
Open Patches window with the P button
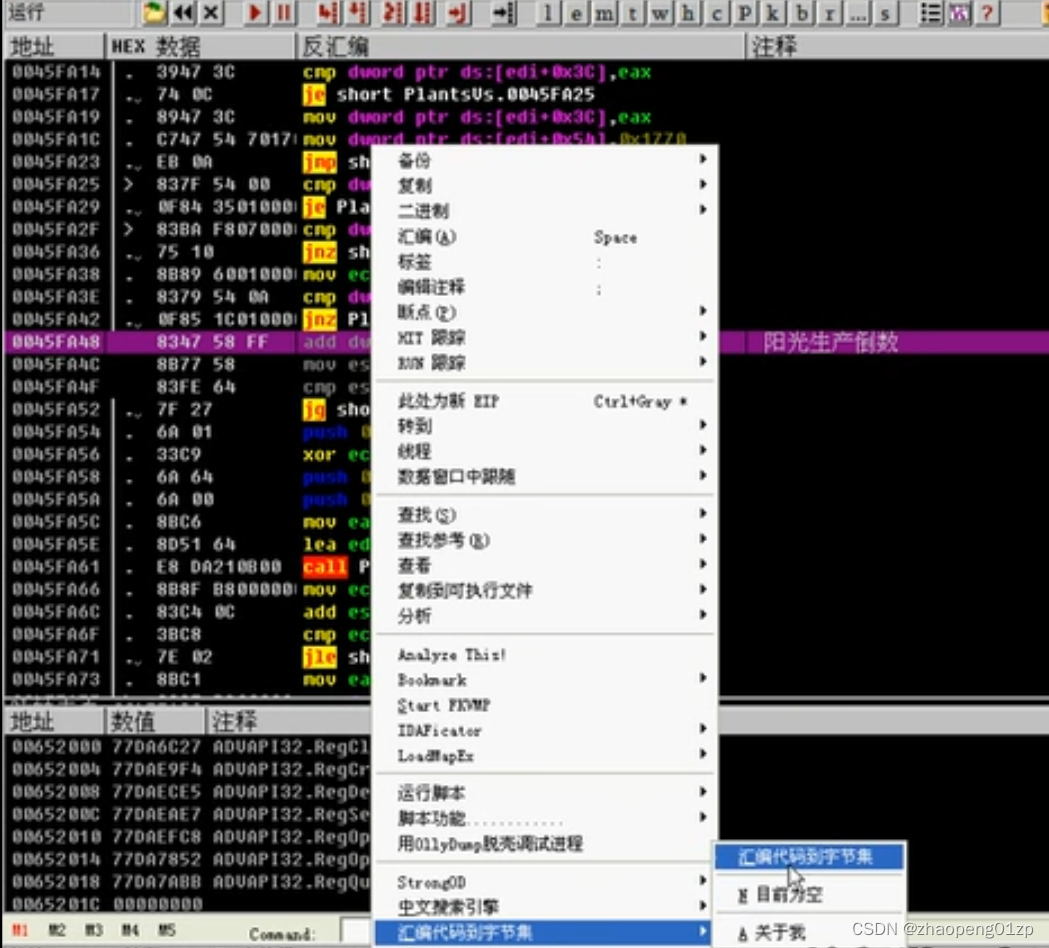click(x=745, y=13)
